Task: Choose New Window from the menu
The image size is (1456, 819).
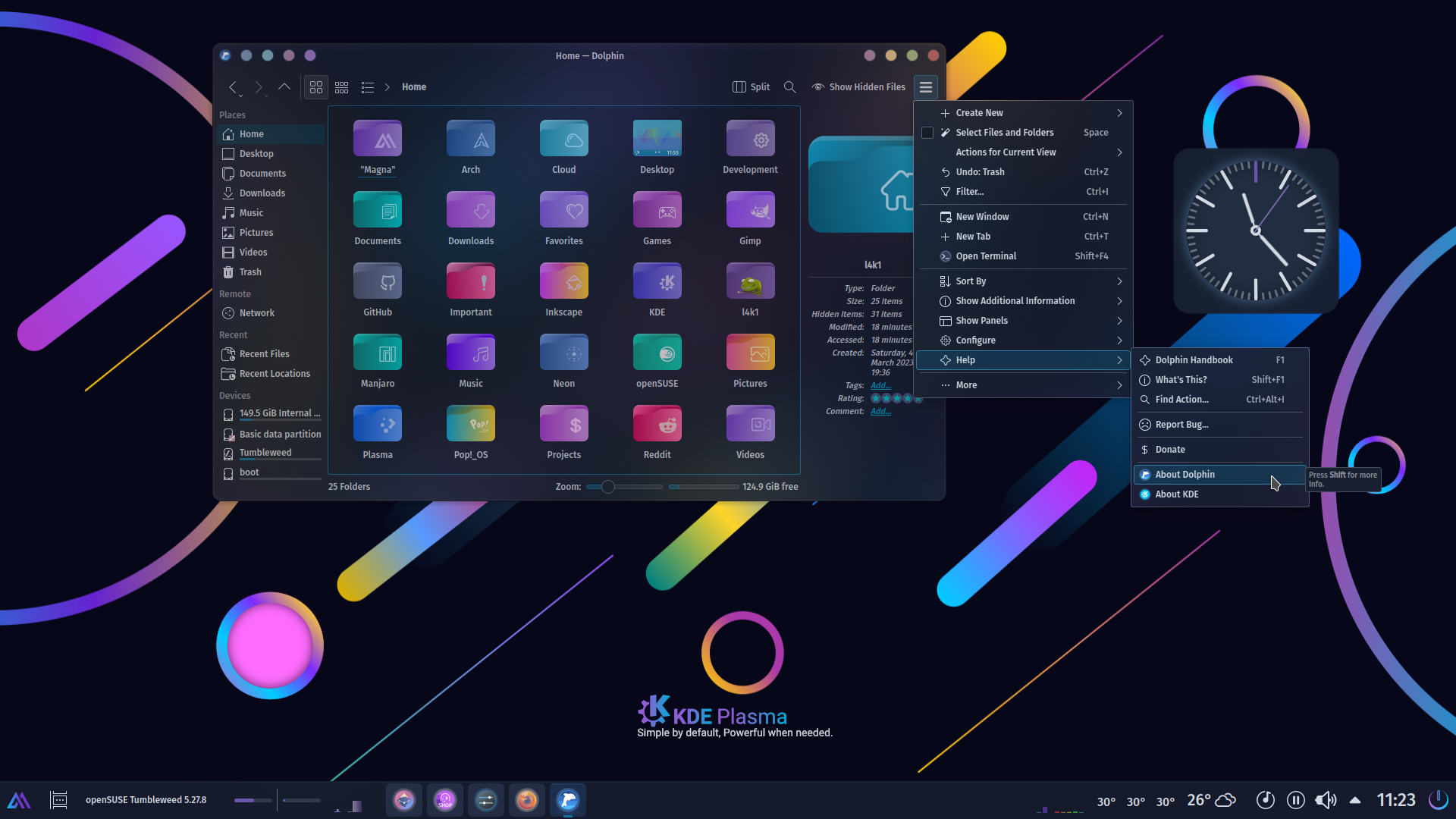Action: tap(1023, 217)
